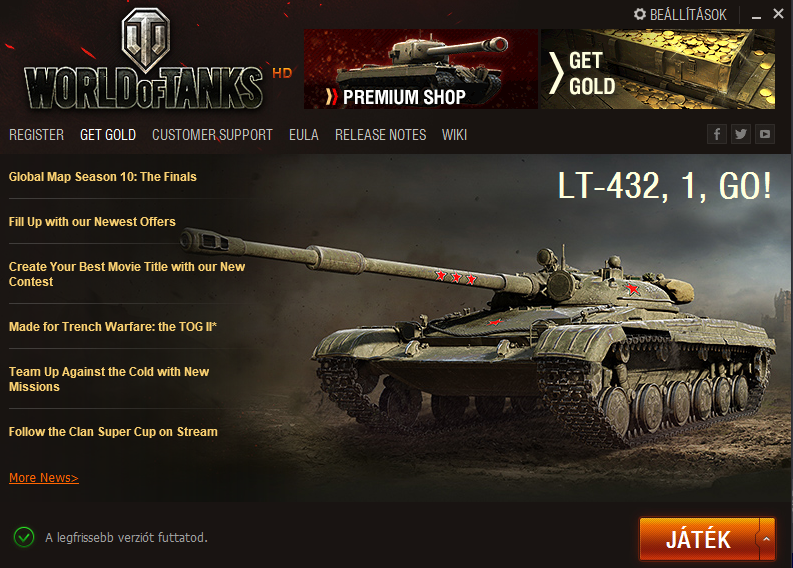Select the REGISTER menu item

[36, 135]
